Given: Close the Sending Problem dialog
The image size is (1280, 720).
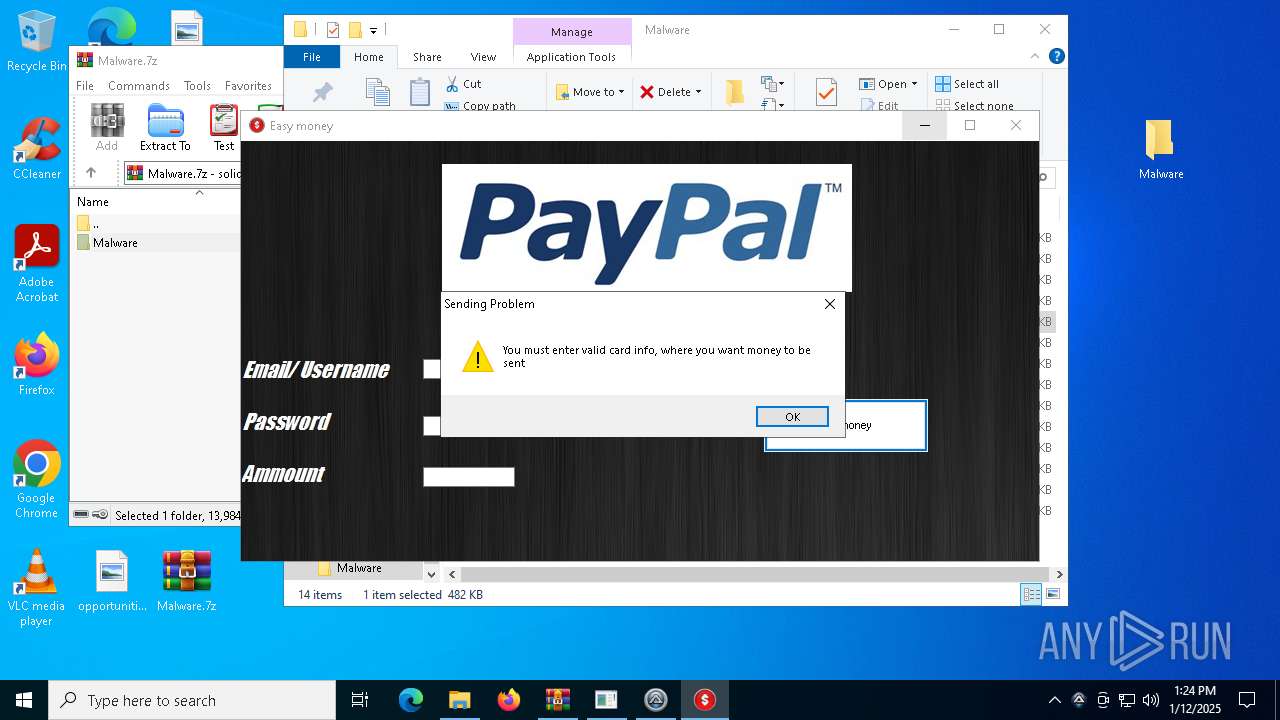Looking at the screenshot, I should point(829,304).
